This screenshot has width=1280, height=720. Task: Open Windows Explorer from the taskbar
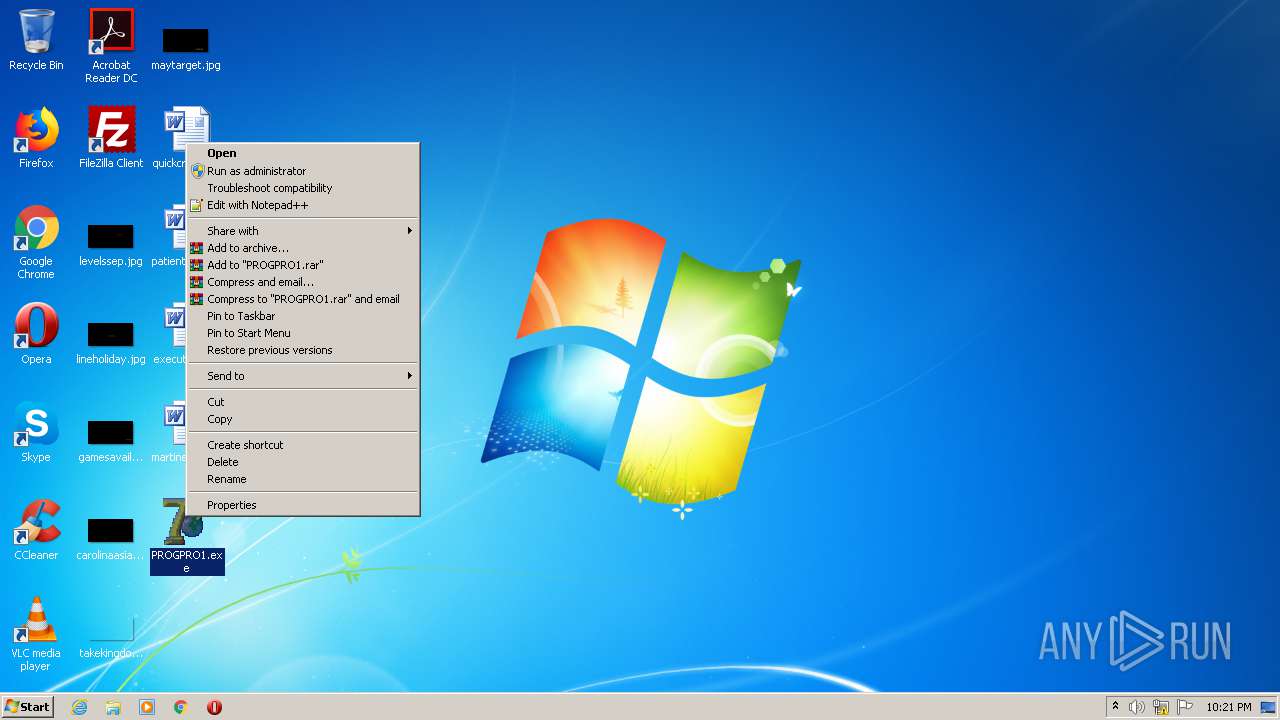pos(113,707)
